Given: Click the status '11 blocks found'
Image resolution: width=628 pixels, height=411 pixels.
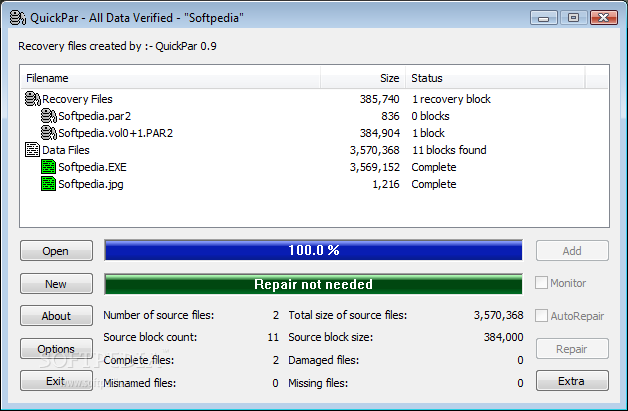Looking at the screenshot, I should (x=449, y=150).
